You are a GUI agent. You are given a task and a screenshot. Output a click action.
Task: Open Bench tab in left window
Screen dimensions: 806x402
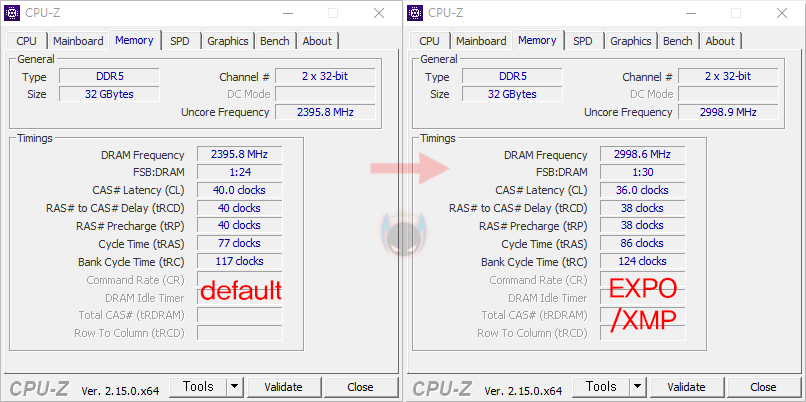pos(274,41)
